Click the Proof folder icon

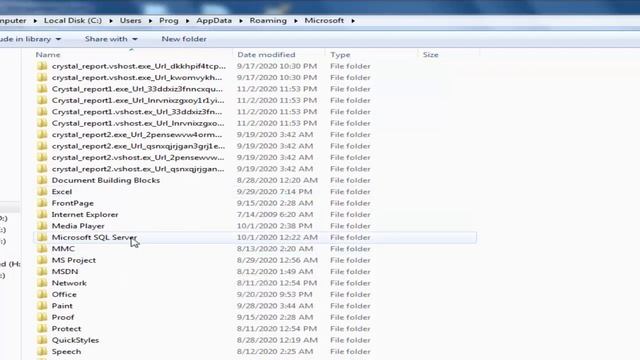coord(42,317)
